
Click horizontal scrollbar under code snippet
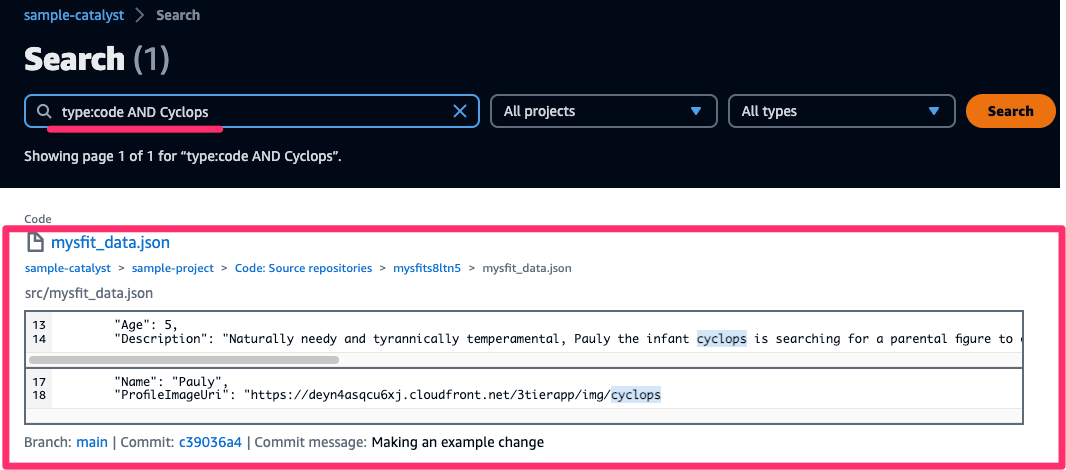tap(184, 360)
